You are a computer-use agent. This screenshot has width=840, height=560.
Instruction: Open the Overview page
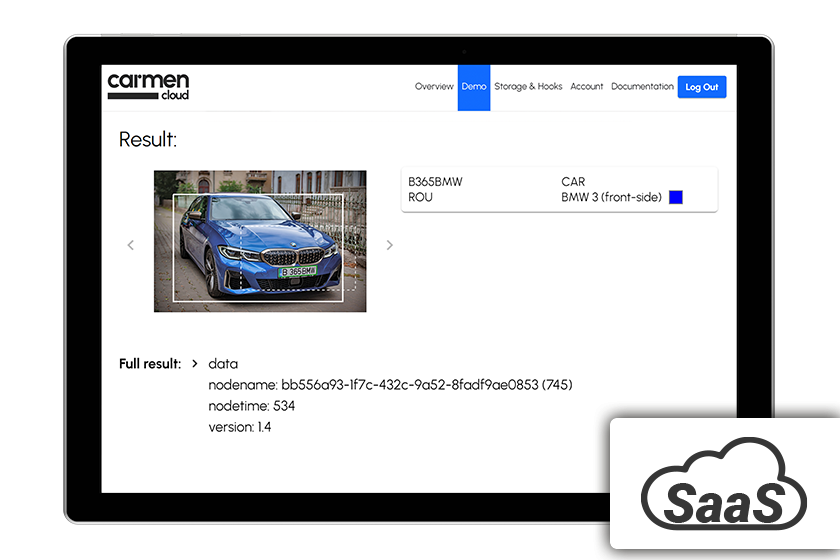pos(434,87)
